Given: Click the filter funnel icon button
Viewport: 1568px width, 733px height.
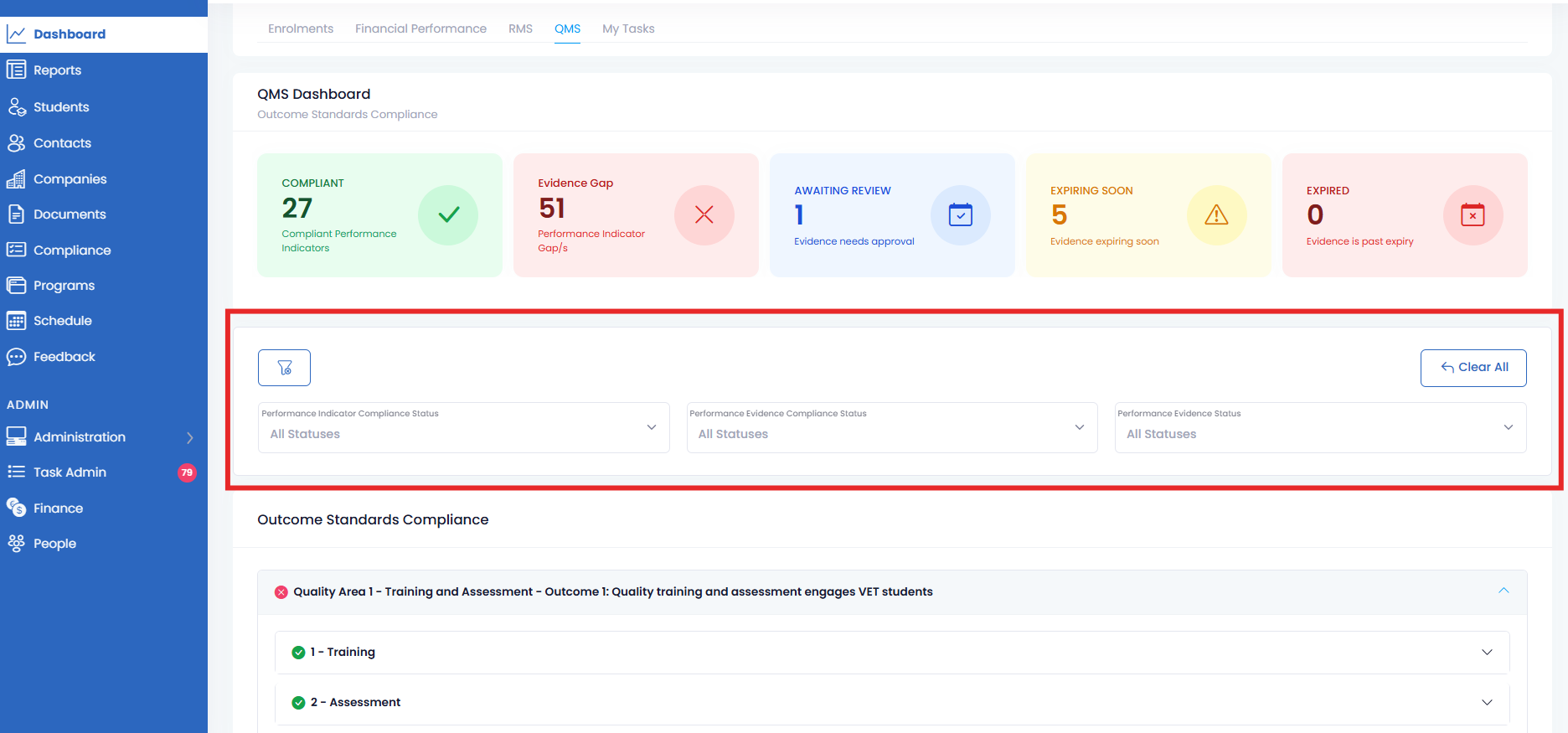Looking at the screenshot, I should [284, 368].
